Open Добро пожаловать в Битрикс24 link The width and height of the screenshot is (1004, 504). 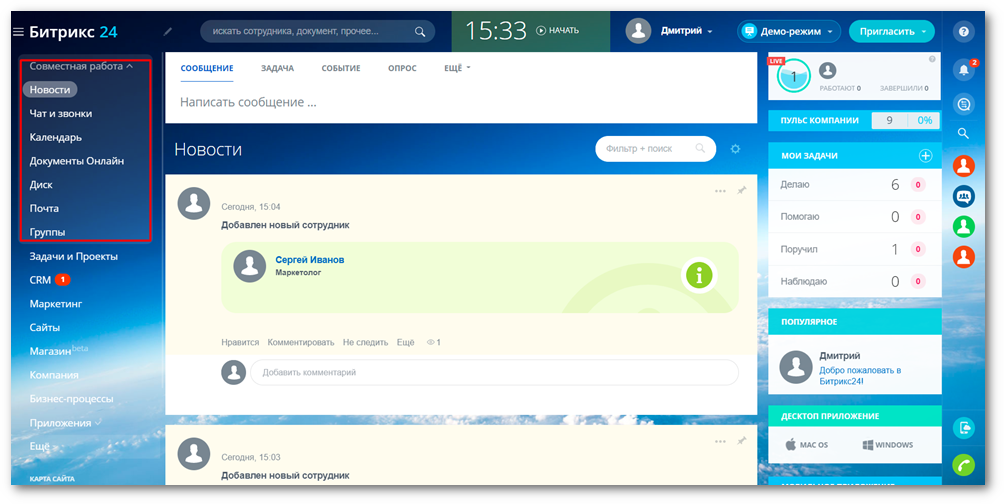(x=860, y=375)
